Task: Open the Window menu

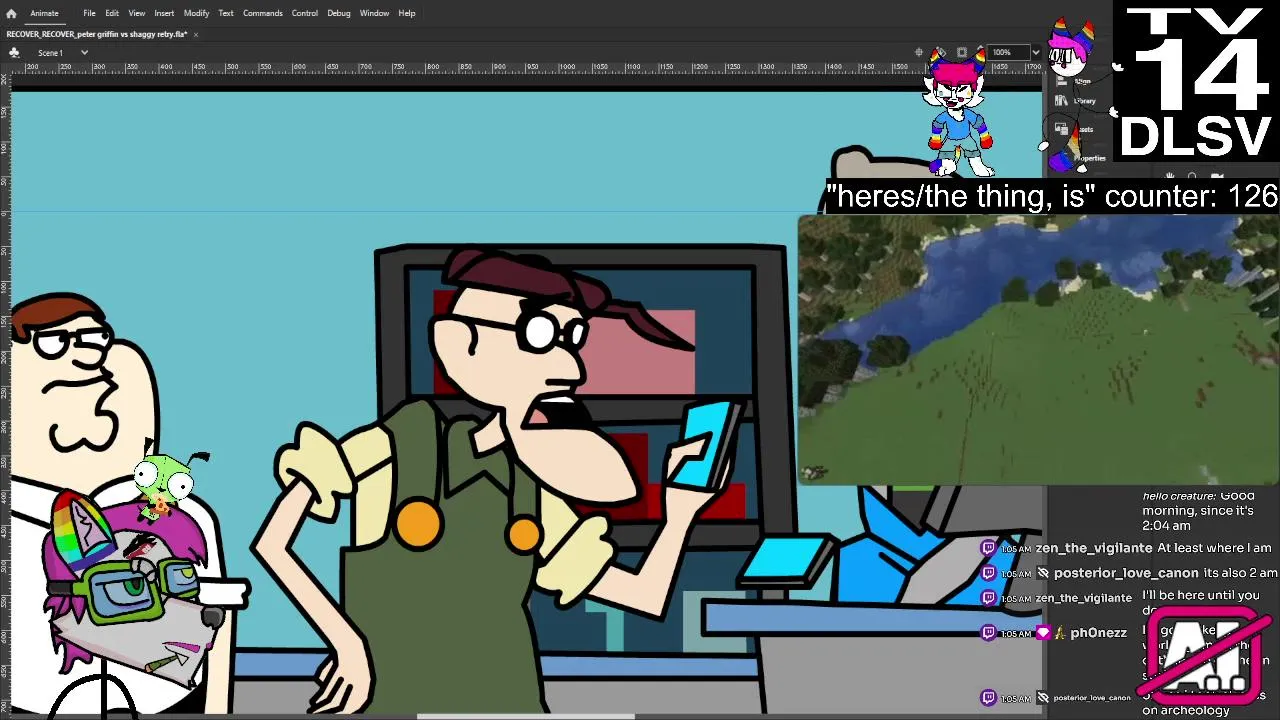Action: coord(374,13)
